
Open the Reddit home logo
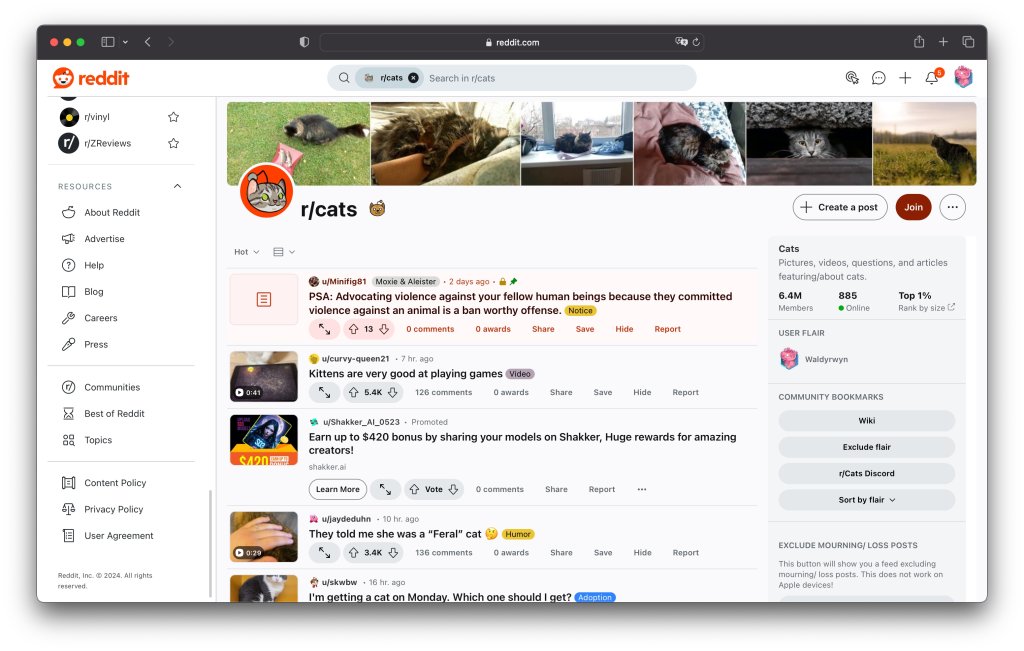click(91, 78)
